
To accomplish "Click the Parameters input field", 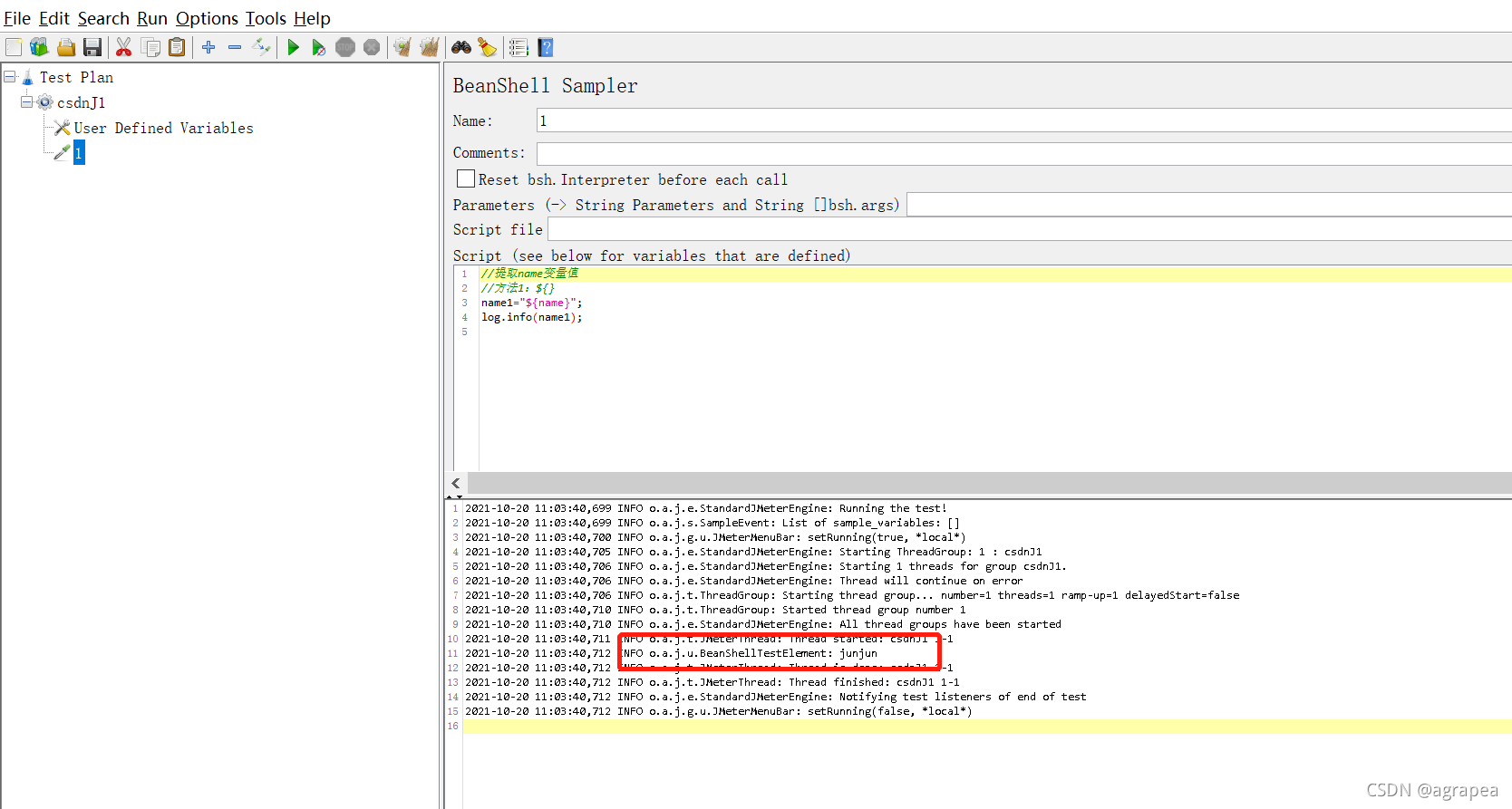I will pos(1209,205).
